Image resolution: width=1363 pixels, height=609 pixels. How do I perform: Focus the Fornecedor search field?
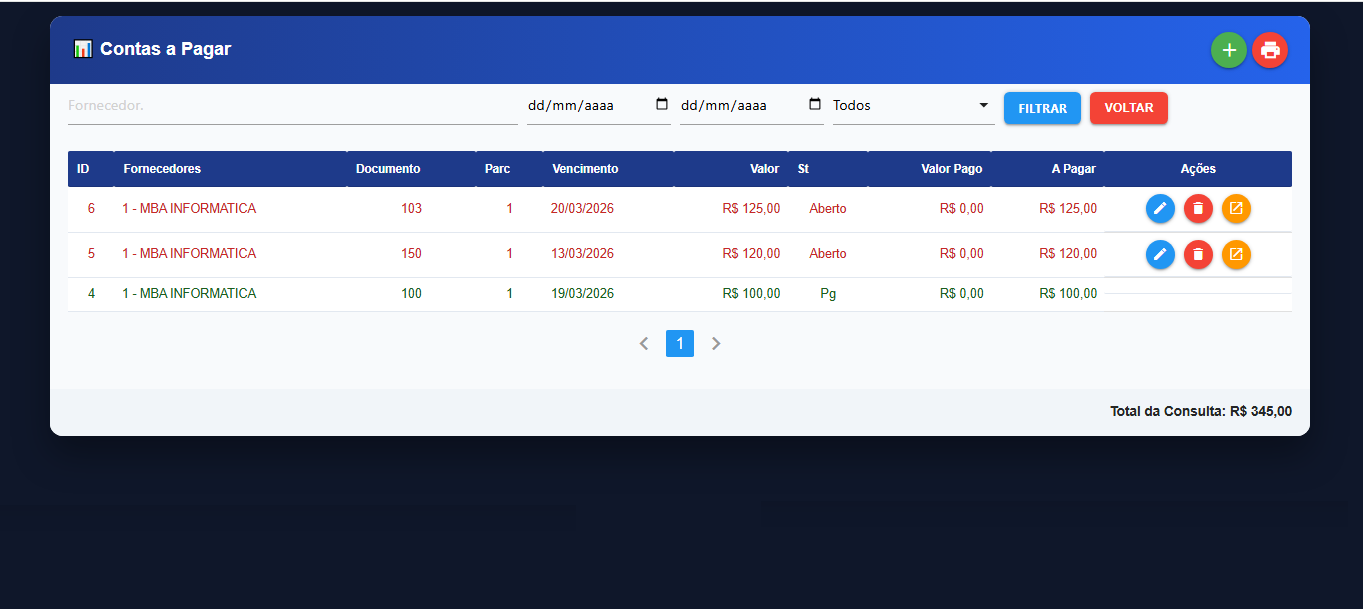pos(292,106)
